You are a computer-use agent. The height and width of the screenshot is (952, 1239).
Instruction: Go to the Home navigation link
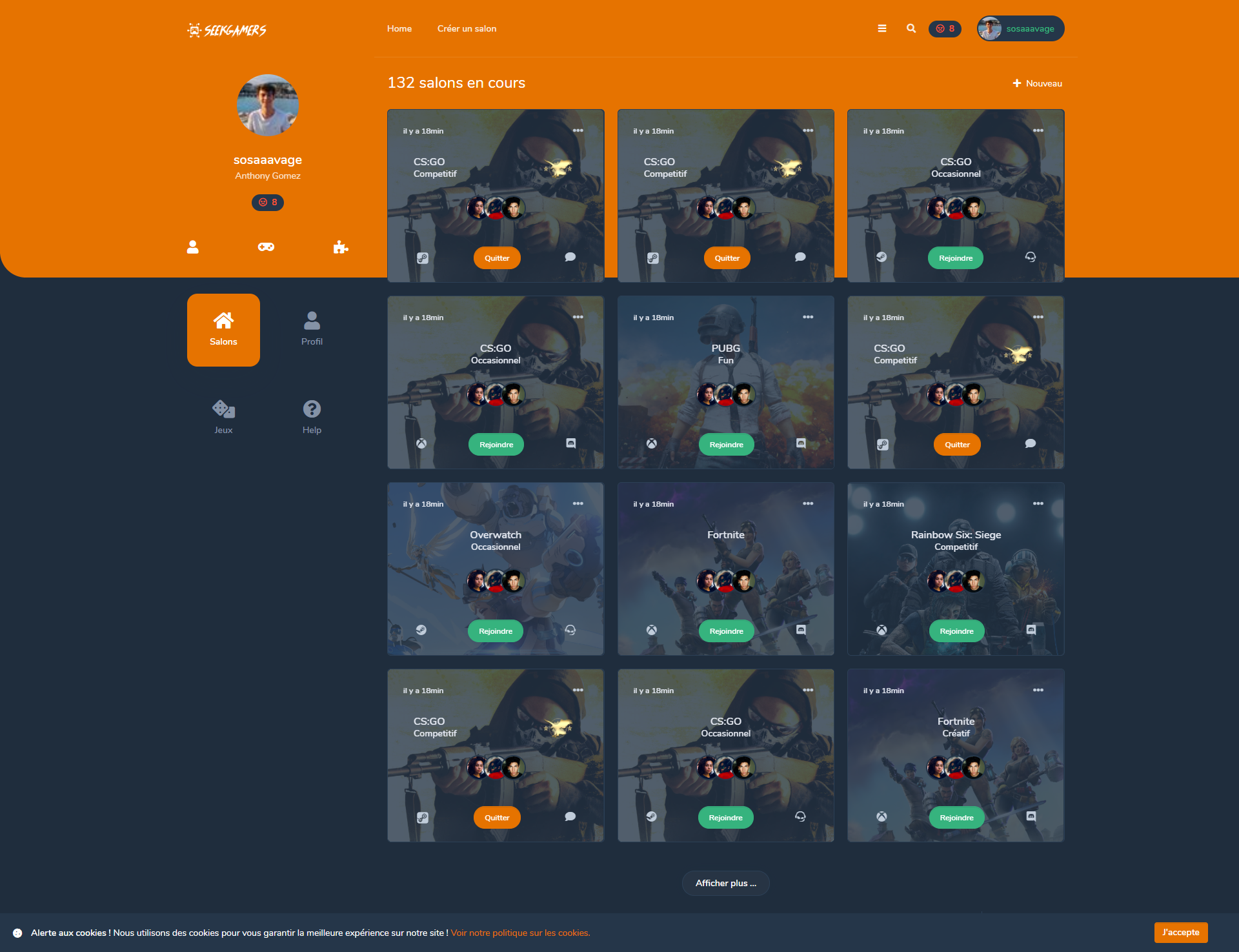coord(399,28)
